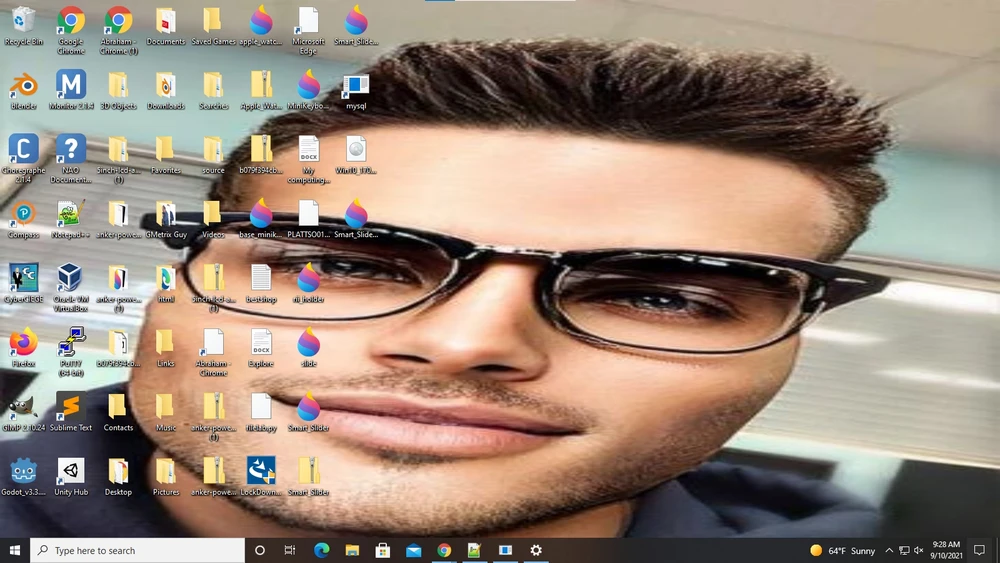Select the 3D Objects folder
This screenshot has height=563, width=1000.
[119, 91]
